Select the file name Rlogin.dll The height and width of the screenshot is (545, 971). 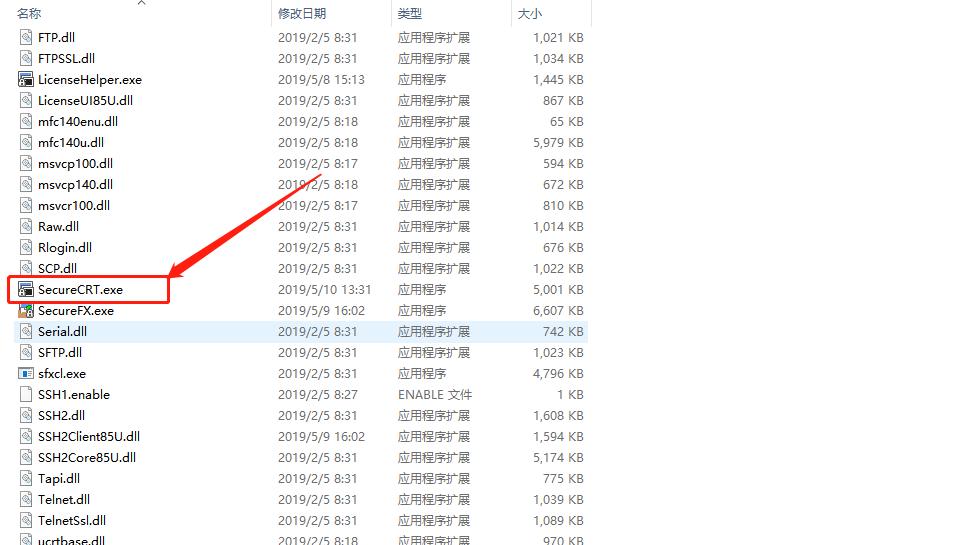click(x=65, y=248)
